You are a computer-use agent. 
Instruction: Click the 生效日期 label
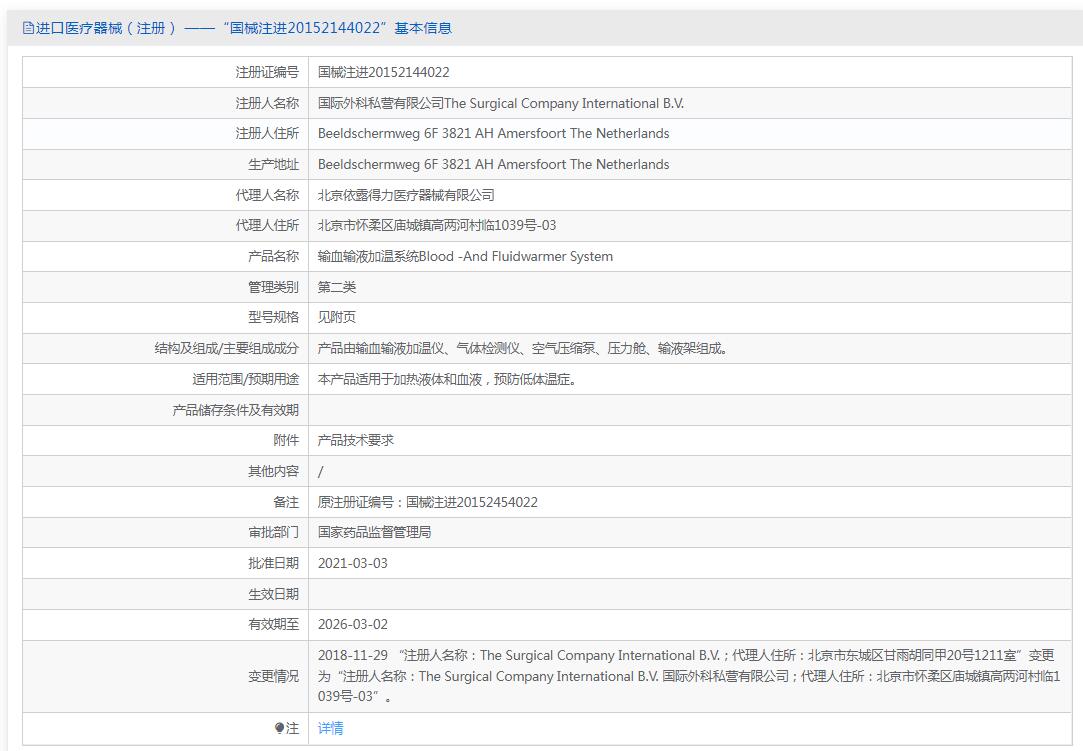[x=273, y=594]
